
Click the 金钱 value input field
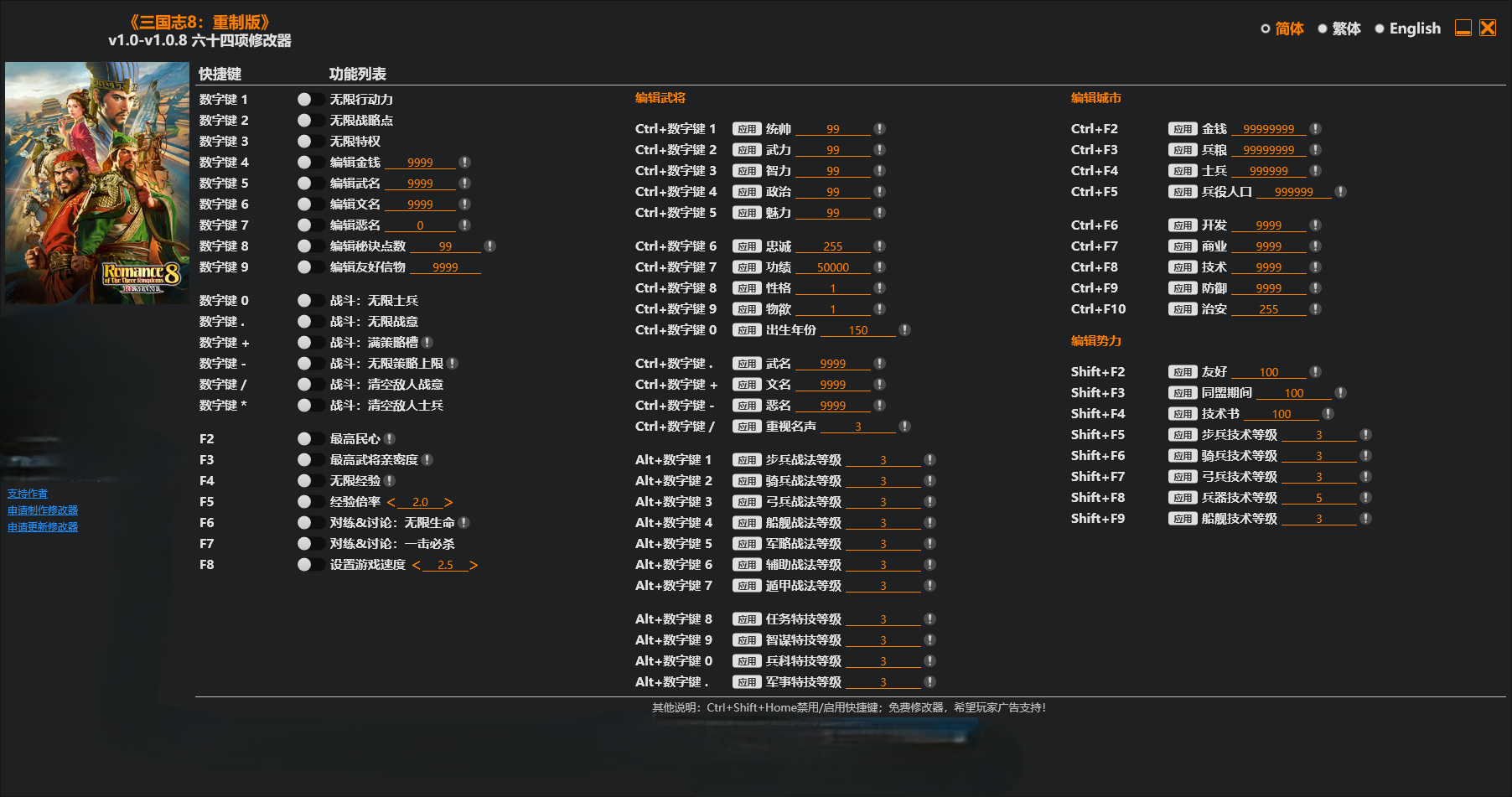[1268, 129]
